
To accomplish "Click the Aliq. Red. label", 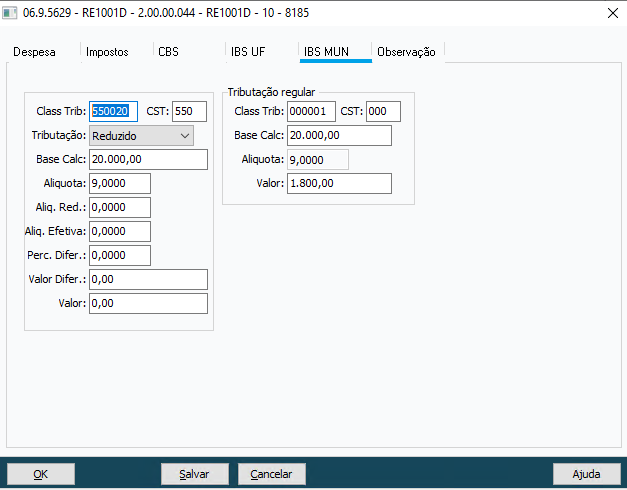I will coord(61,207).
